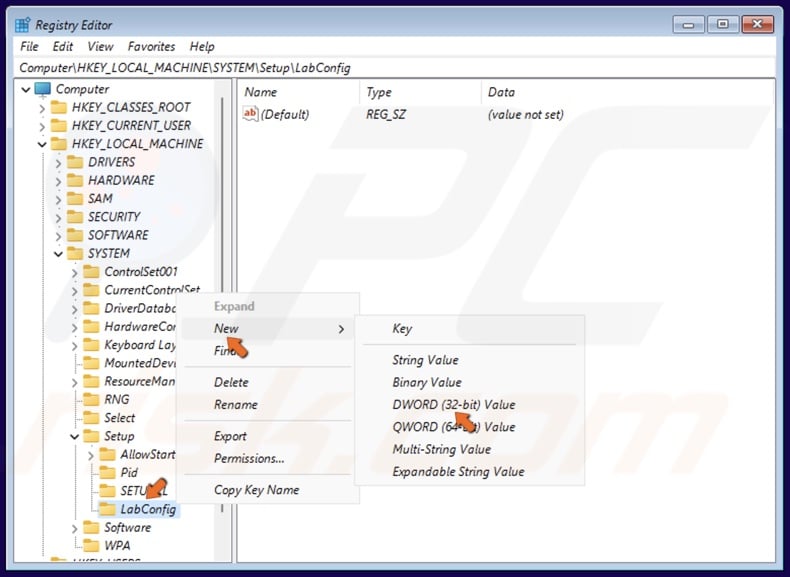
Task: Click the Setup folder icon
Action: coord(91,436)
